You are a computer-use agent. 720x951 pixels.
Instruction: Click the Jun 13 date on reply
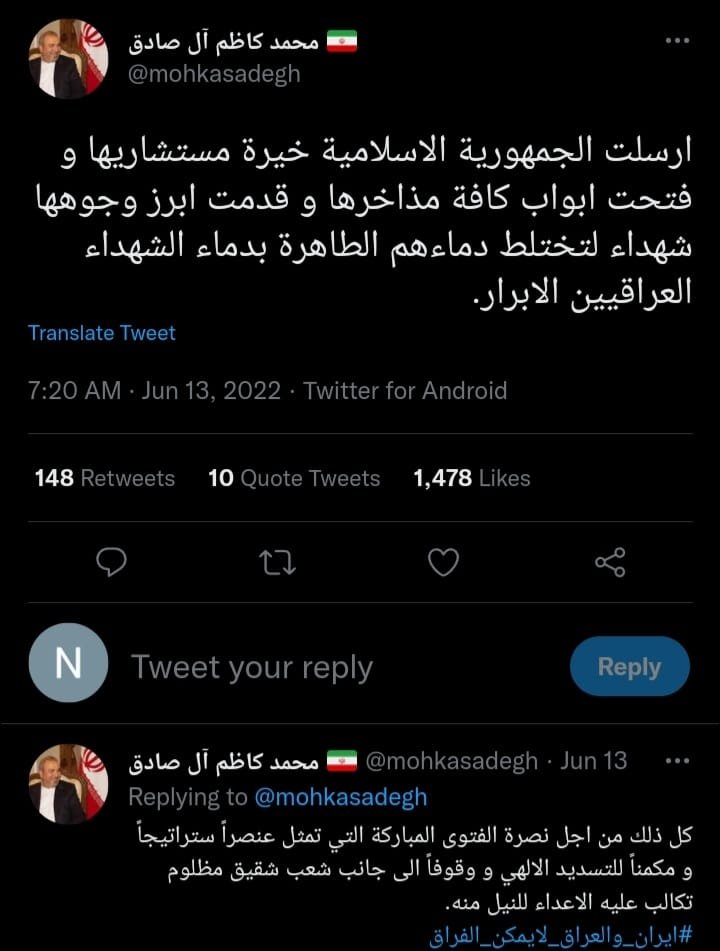593,761
